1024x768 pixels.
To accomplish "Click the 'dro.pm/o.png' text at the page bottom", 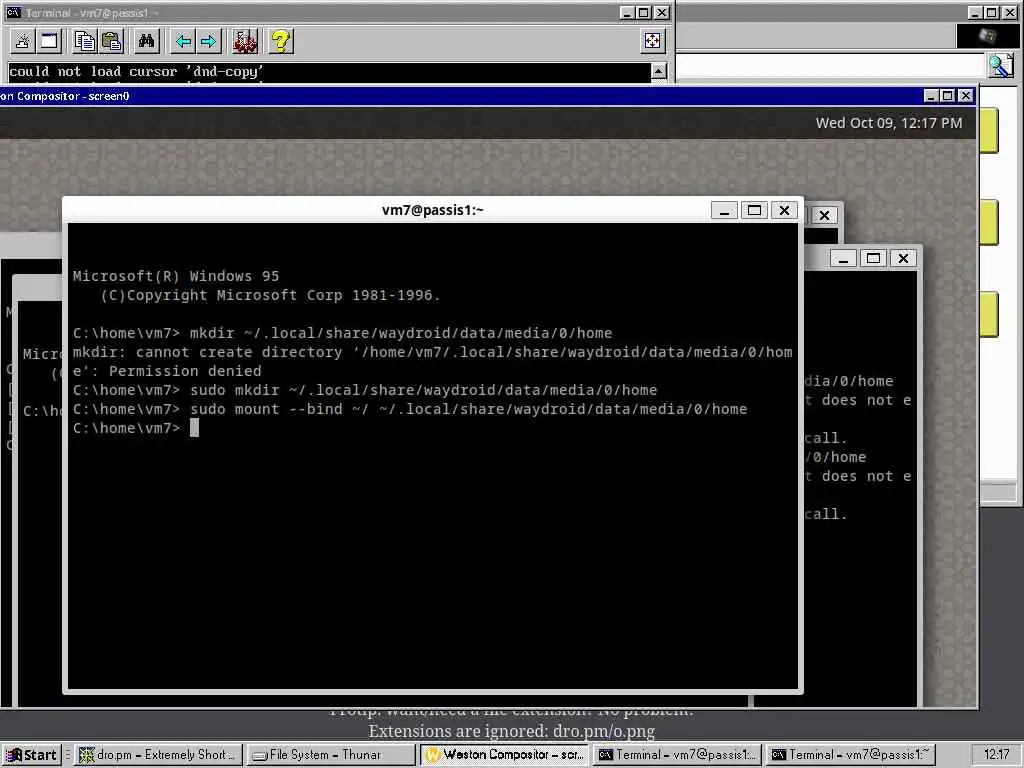I will (603, 731).
